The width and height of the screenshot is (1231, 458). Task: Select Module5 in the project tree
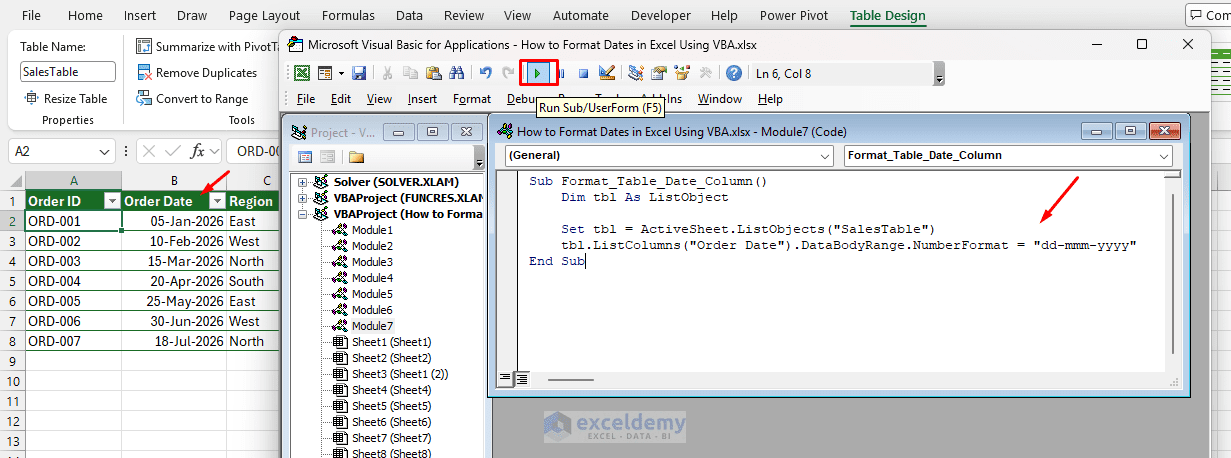372,294
